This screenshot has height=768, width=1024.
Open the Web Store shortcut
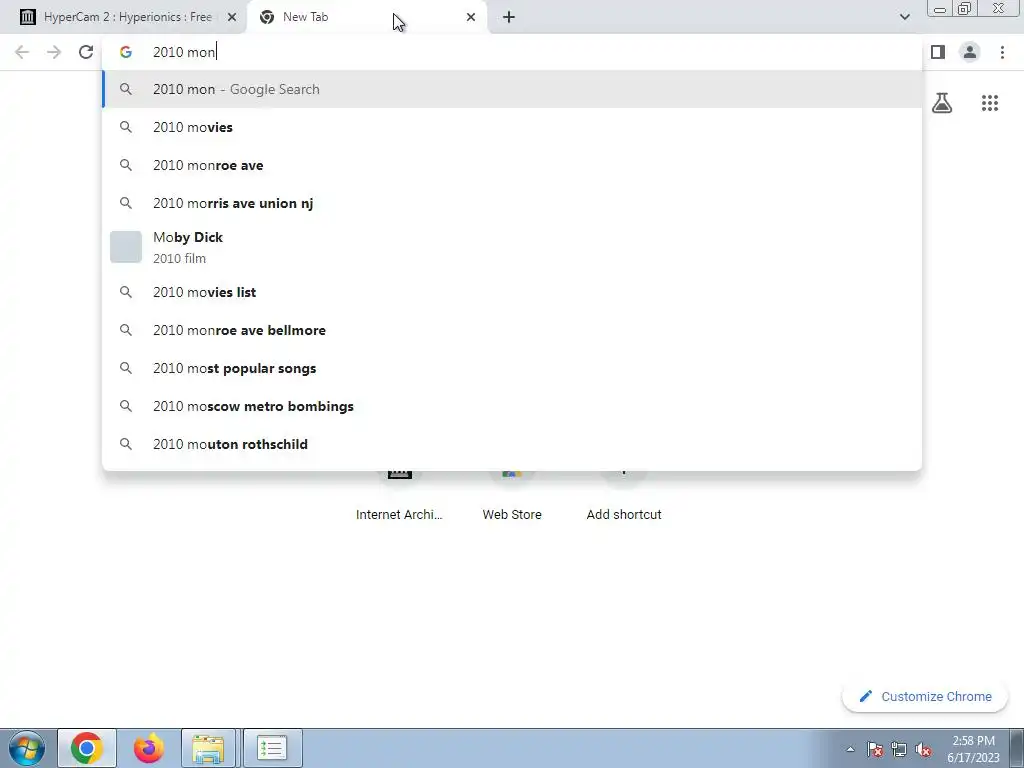(512, 496)
